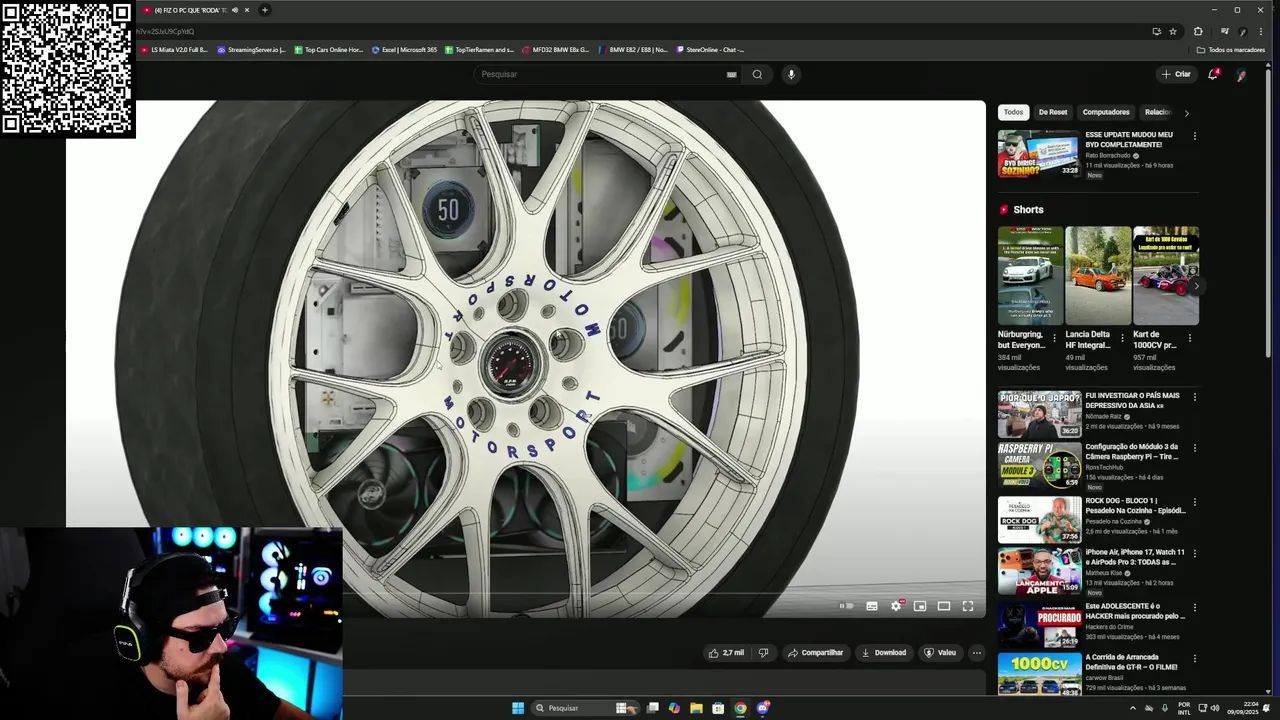Show the next Shorts with arrow
Viewport: 1280px width, 720px height.
[1195, 286]
